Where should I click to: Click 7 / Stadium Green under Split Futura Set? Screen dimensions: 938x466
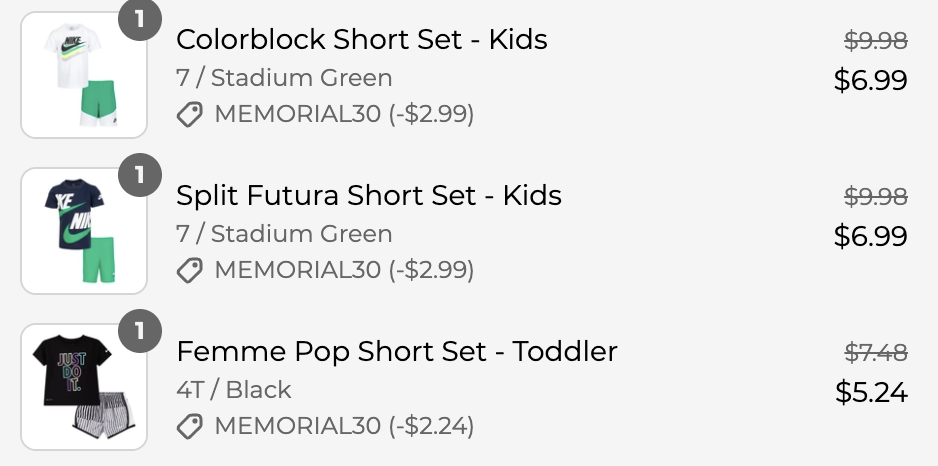(x=284, y=234)
